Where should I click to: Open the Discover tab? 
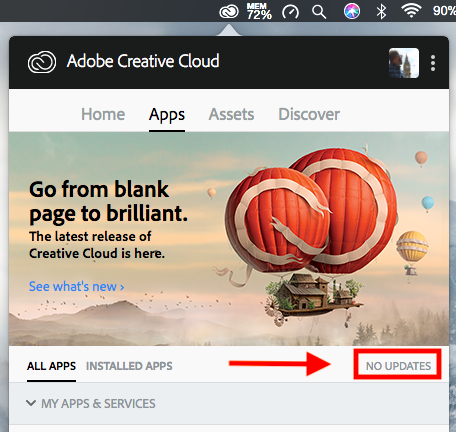(x=309, y=114)
